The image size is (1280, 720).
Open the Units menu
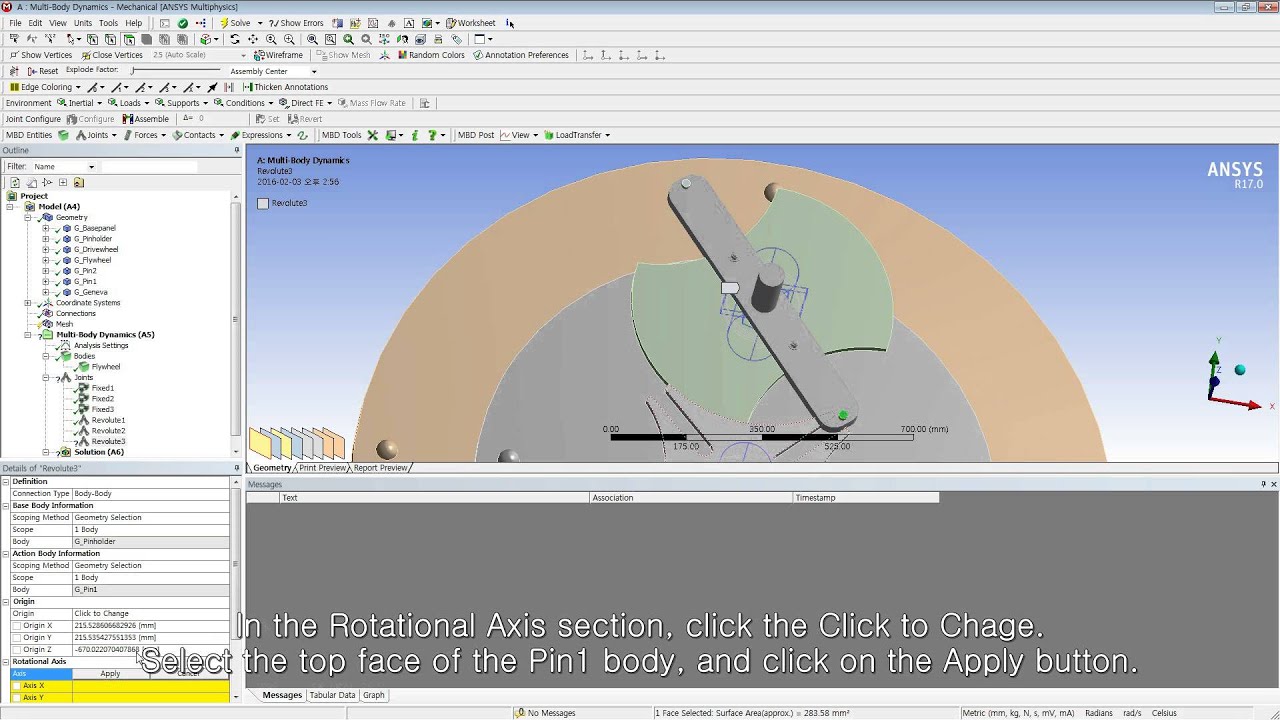pos(82,23)
